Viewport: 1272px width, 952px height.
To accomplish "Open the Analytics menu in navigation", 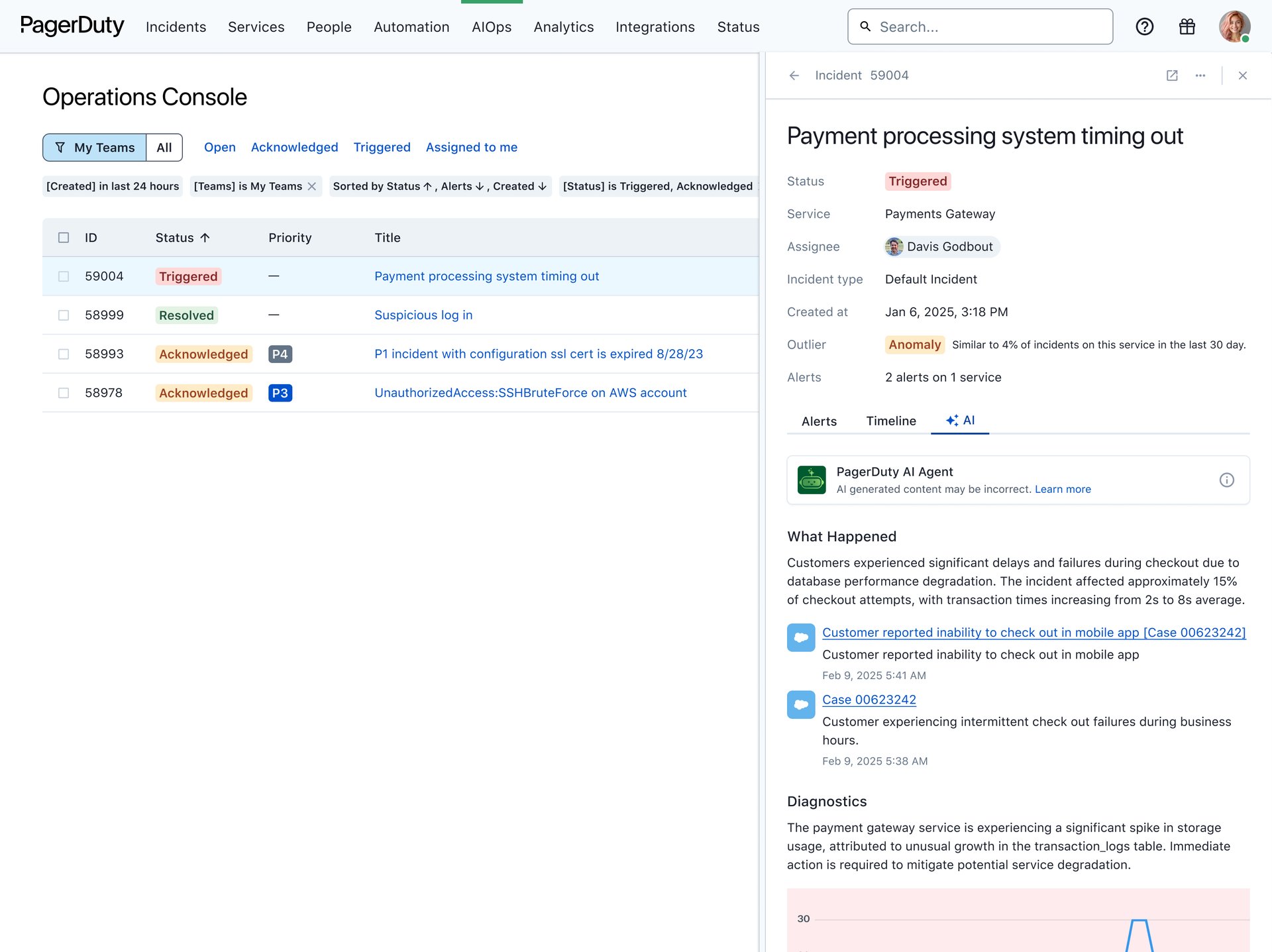I will (x=563, y=26).
